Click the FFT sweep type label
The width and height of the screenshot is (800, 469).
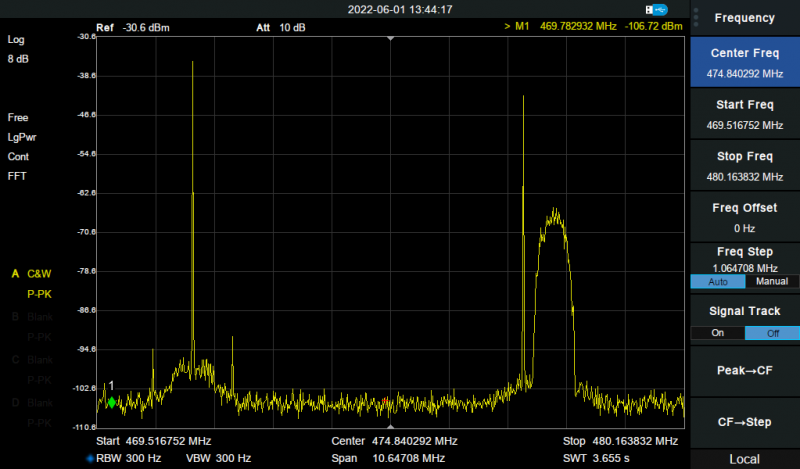(17, 176)
